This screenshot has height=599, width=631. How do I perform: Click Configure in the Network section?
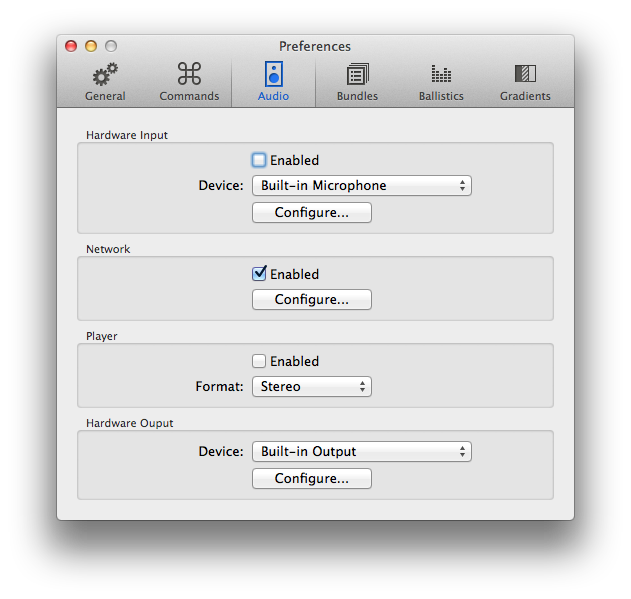point(312,300)
